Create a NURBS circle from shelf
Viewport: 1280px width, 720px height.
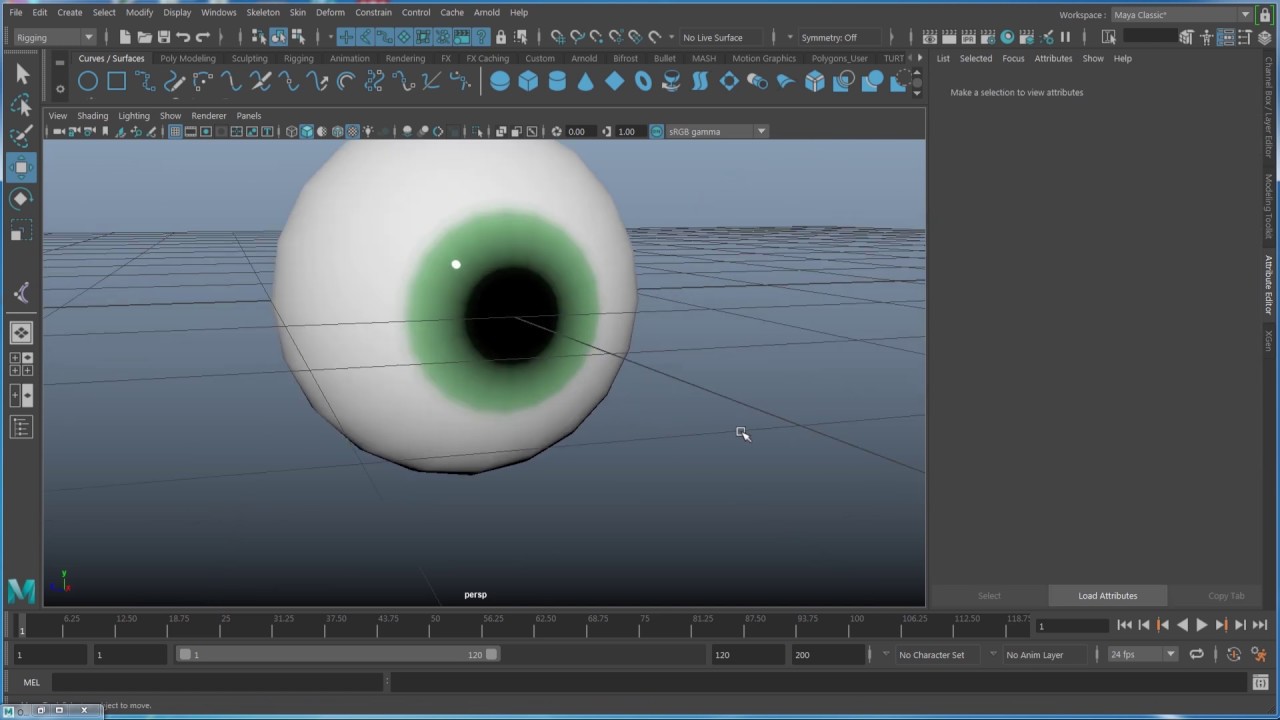pos(88,82)
